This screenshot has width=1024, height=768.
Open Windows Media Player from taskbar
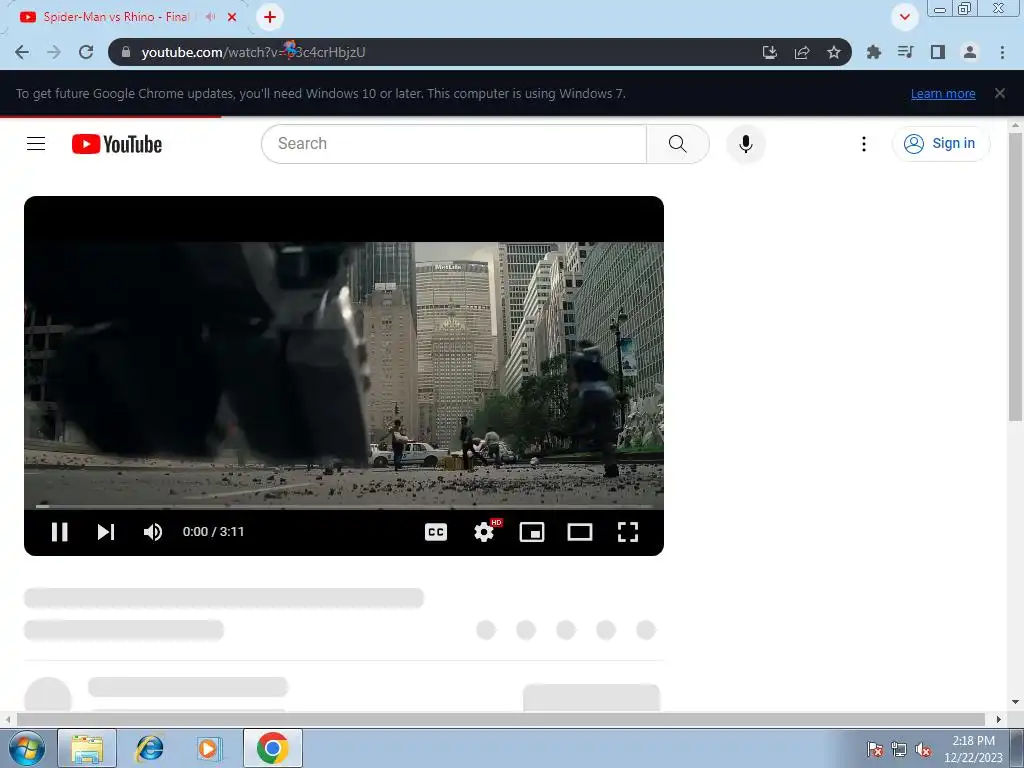click(x=210, y=748)
